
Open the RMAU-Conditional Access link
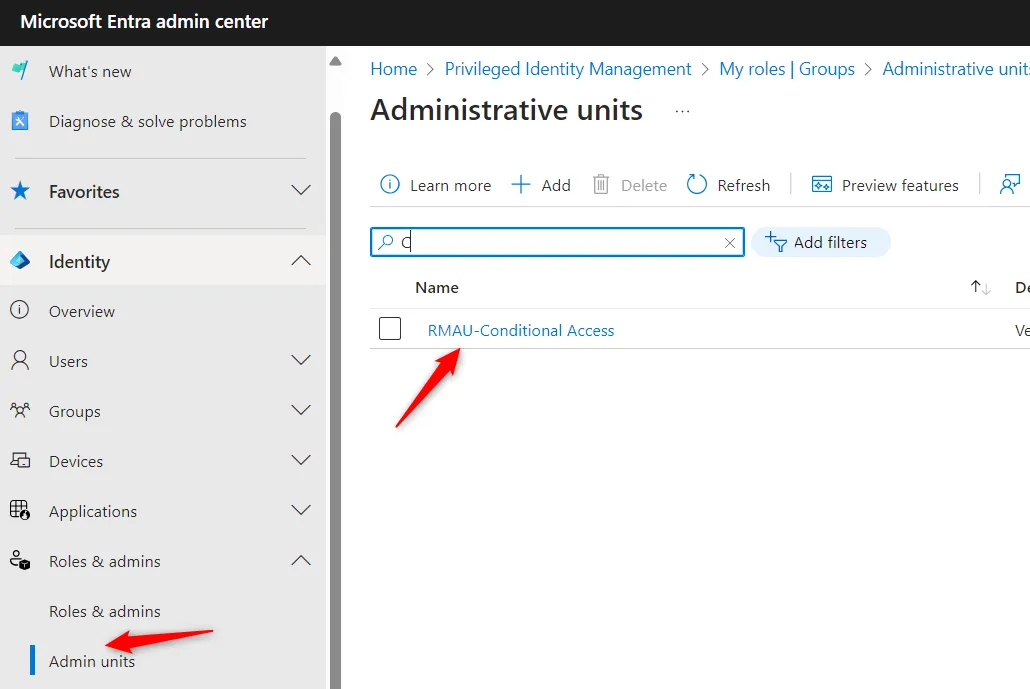(x=521, y=330)
